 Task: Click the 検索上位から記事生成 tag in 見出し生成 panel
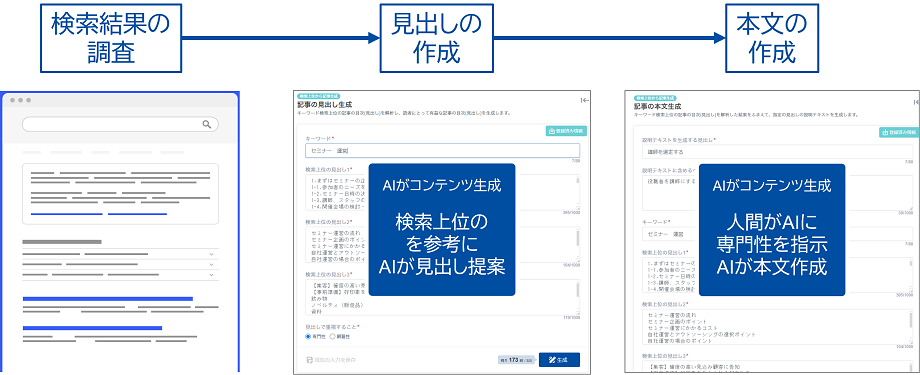tap(319, 96)
